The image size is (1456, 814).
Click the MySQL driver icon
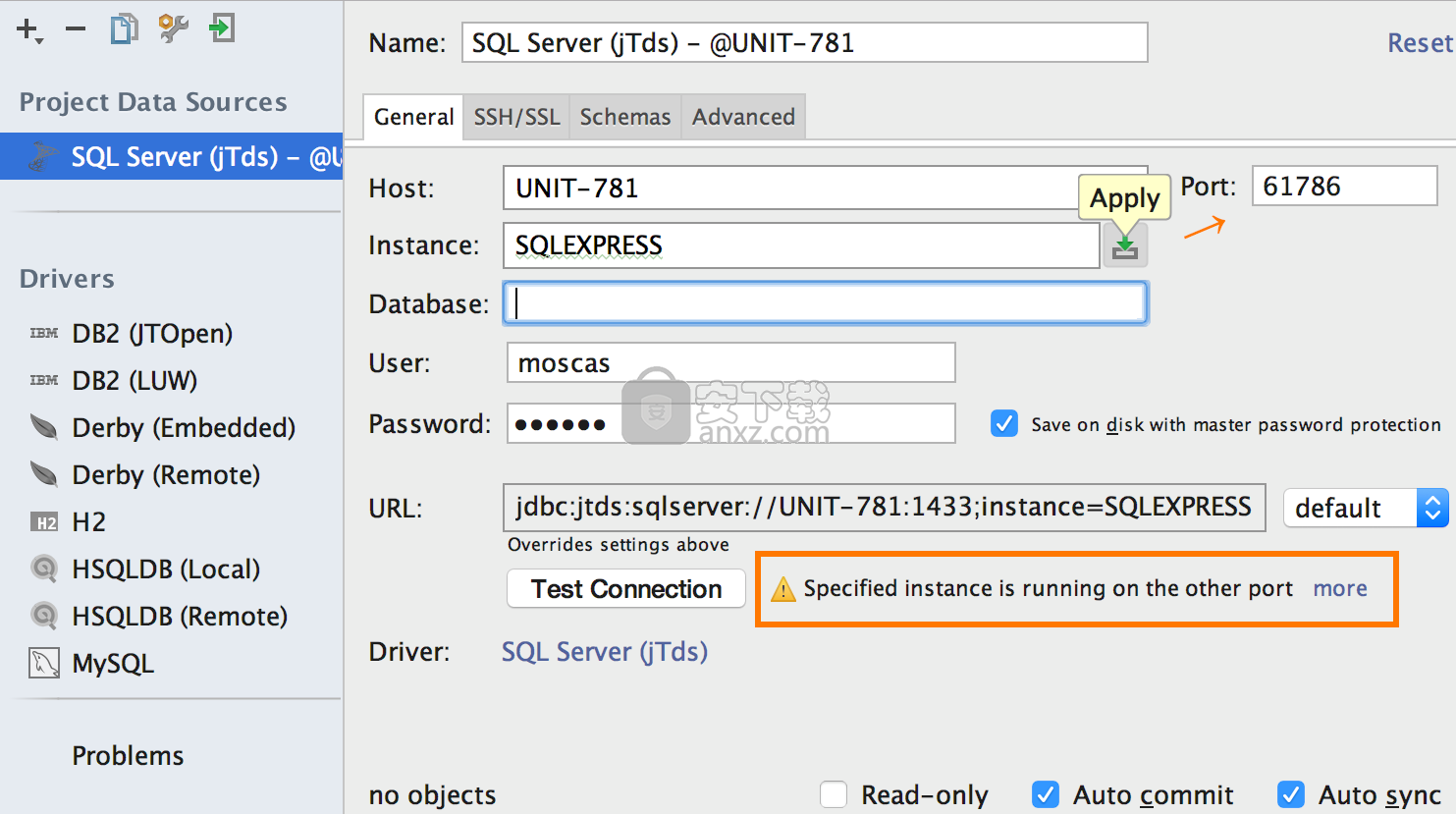click(44, 664)
